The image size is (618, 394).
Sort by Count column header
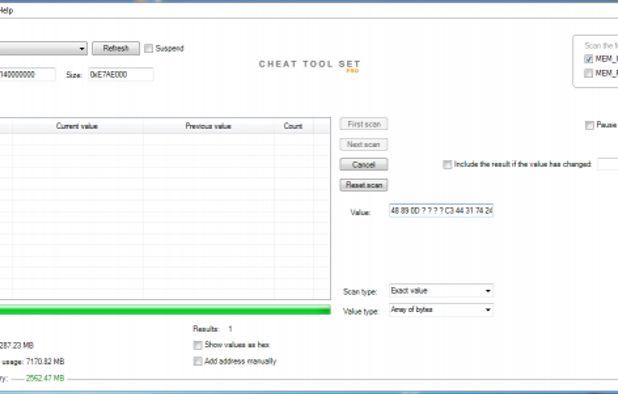click(293, 126)
